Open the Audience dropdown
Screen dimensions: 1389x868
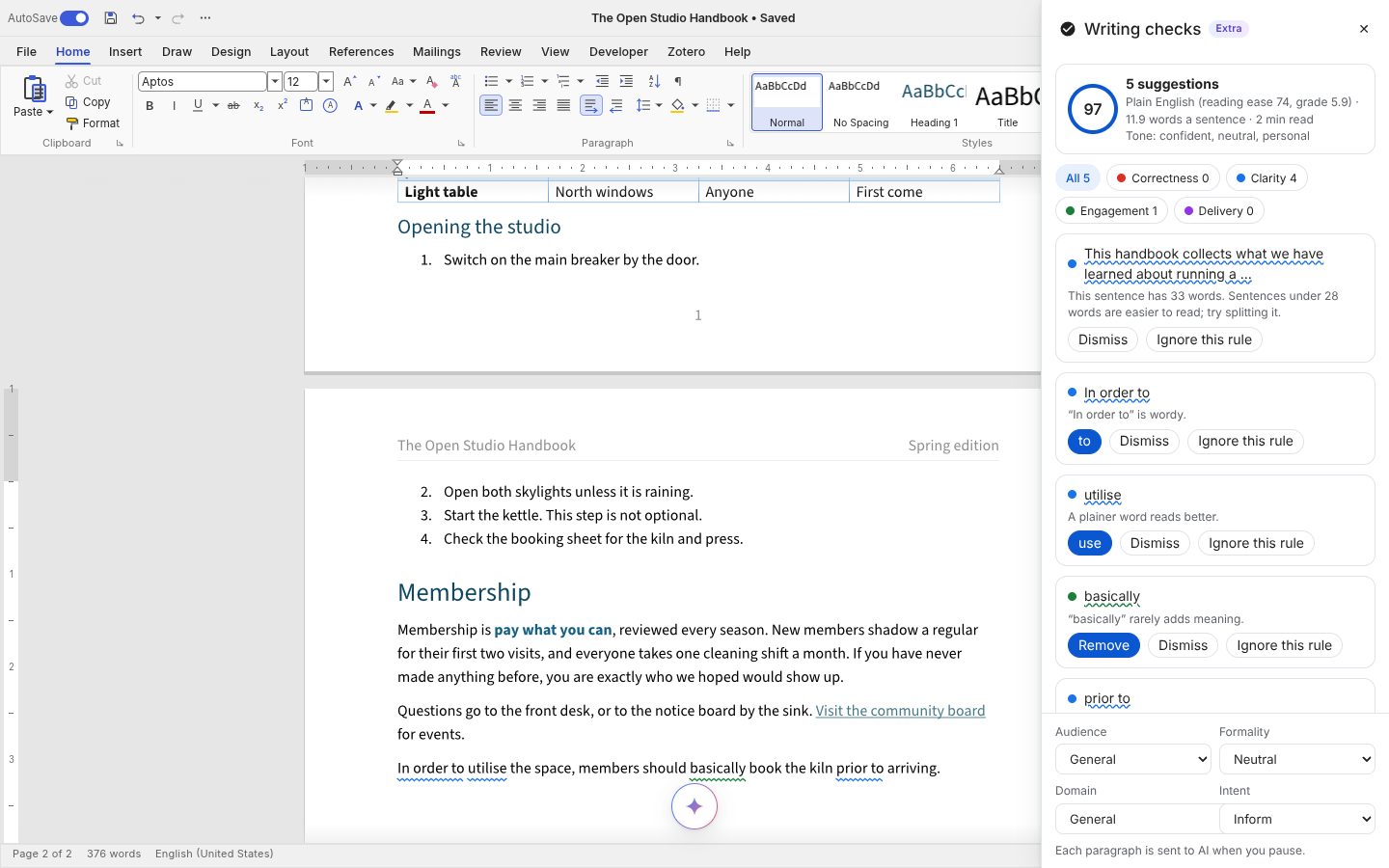pos(1132,759)
